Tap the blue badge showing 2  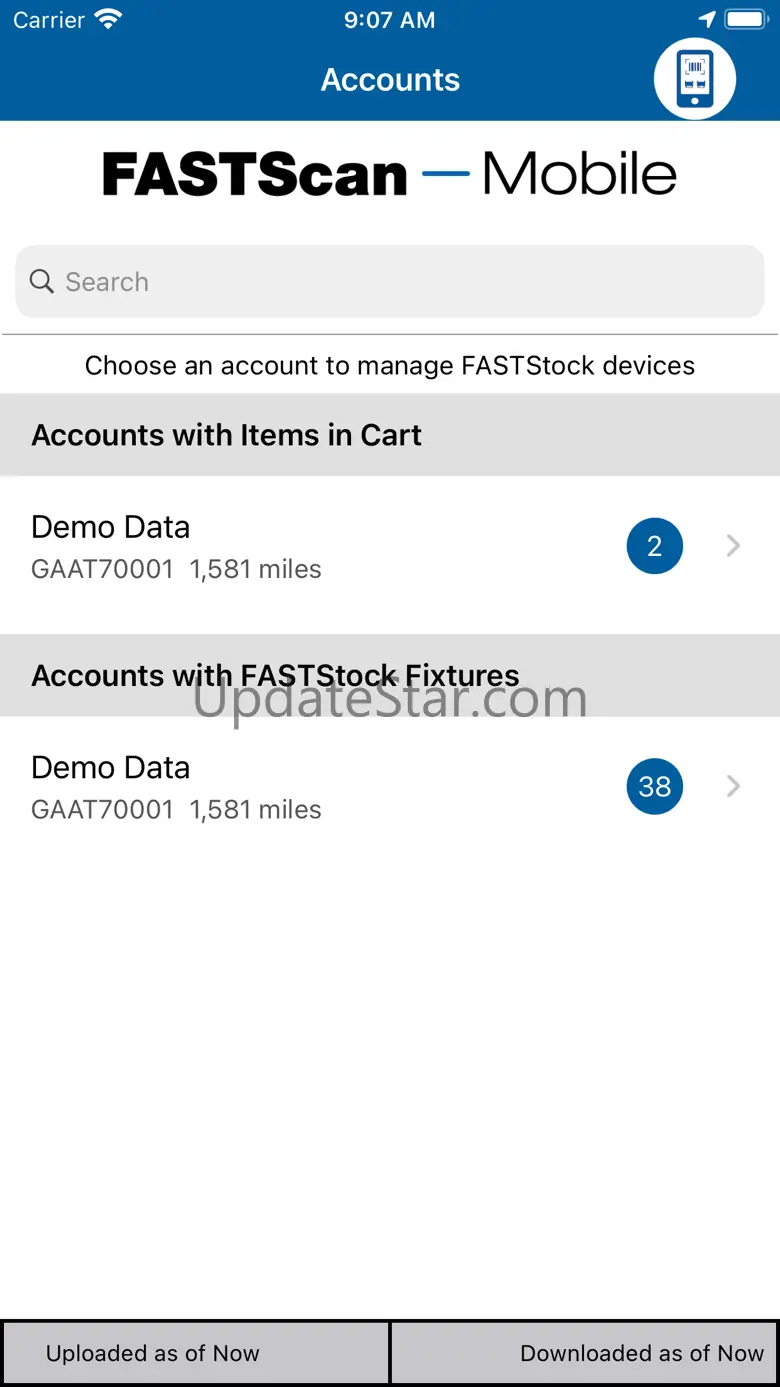pyautogui.click(x=654, y=546)
